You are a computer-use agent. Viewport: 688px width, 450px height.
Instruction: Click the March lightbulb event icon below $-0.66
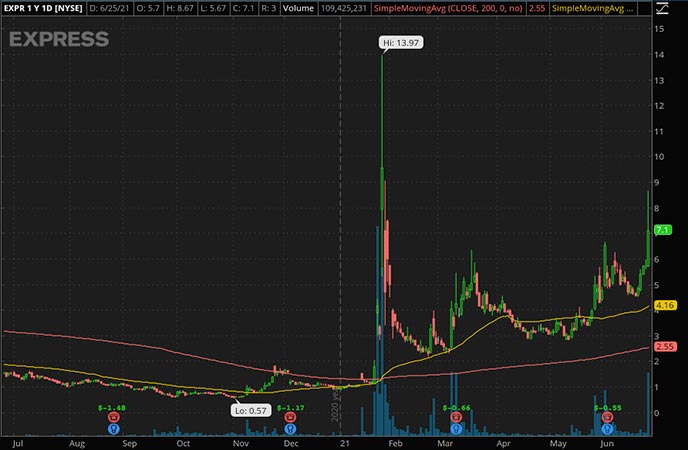click(x=456, y=429)
